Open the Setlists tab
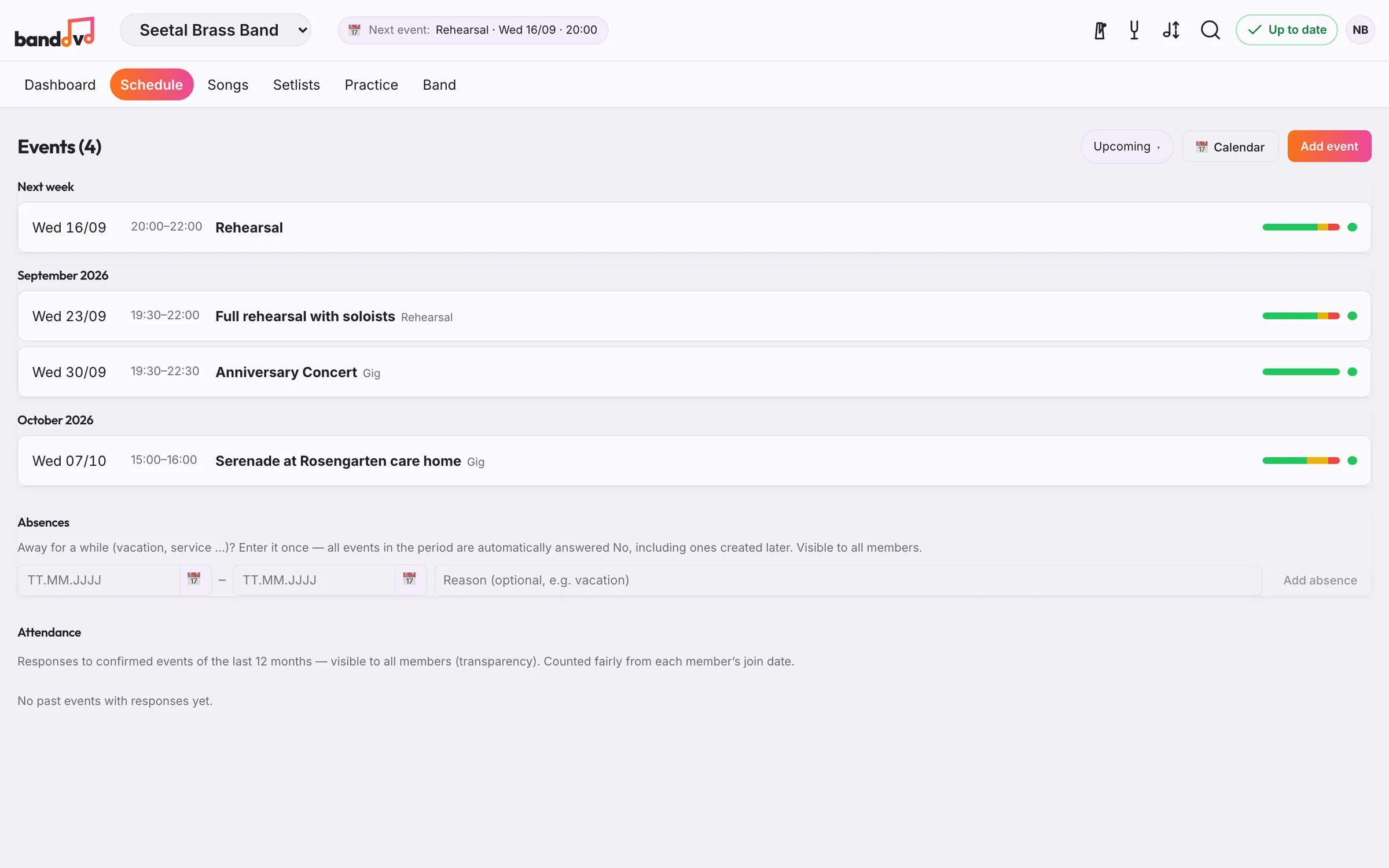This screenshot has height=868, width=1389. [296, 84]
